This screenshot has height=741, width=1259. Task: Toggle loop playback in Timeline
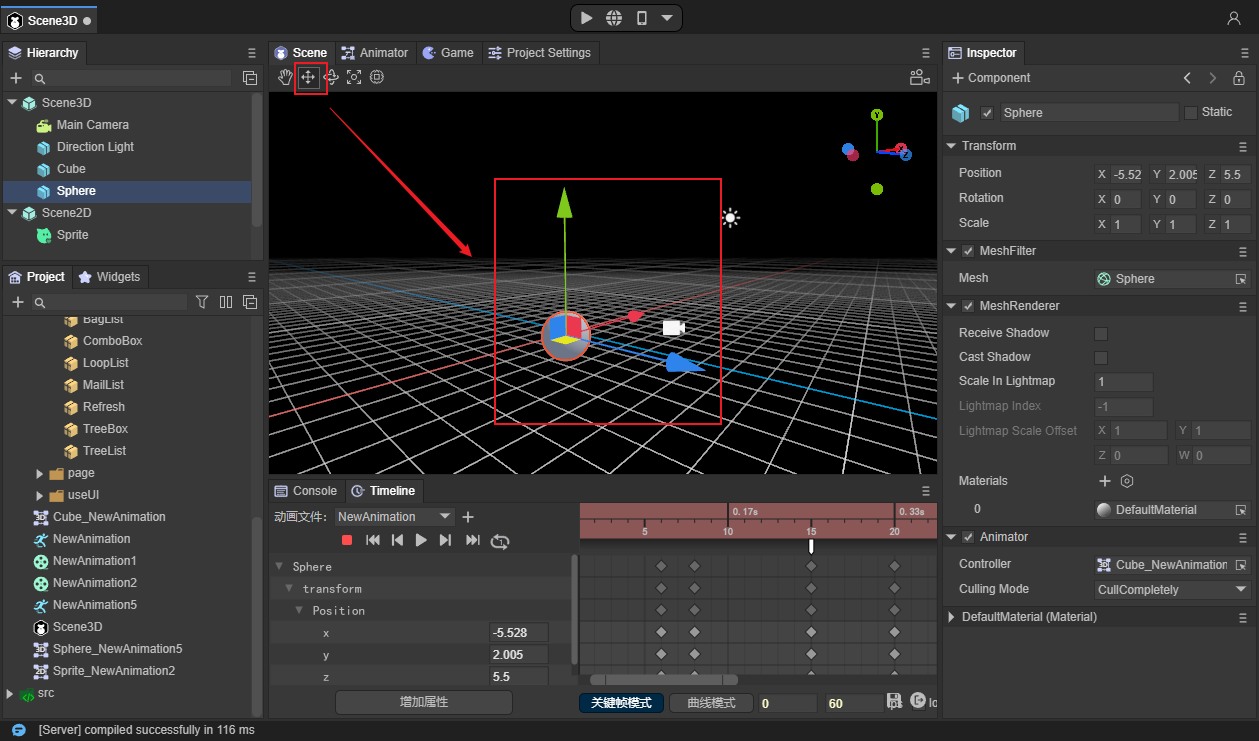pos(500,541)
